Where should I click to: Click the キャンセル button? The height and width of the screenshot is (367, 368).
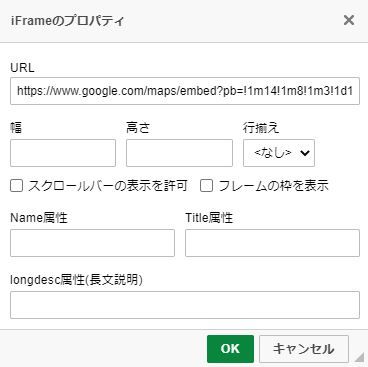tap(304, 349)
